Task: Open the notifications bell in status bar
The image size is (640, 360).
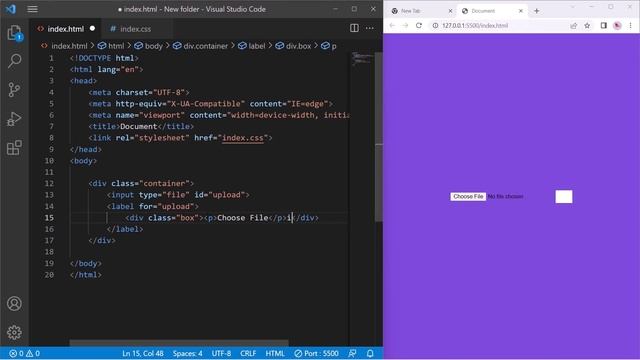Action: click(370, 353)
